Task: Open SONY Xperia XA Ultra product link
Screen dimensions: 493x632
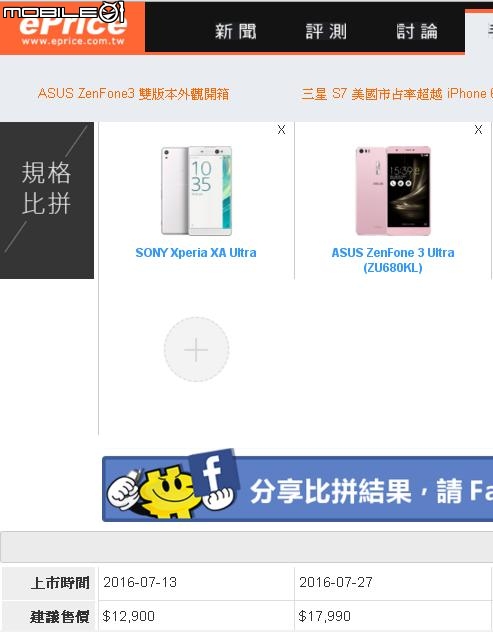Action: tap(196, 253)
